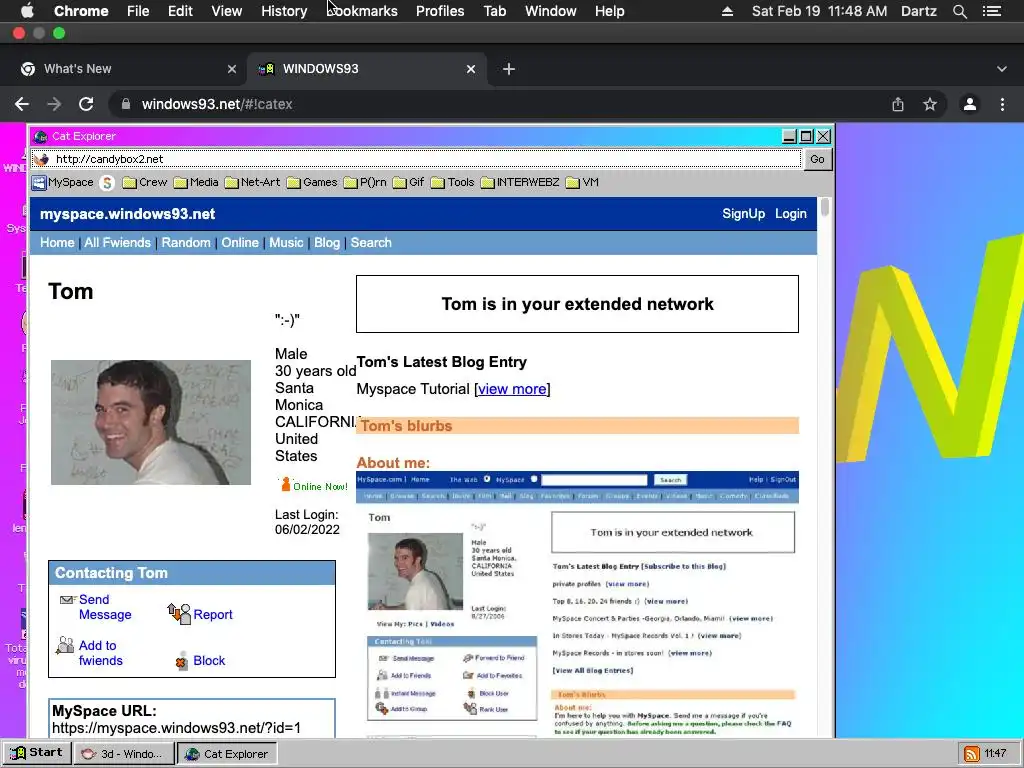Image resolution: width=1024 pixels, height=768 pixels.
Task: Click the Chrome forward arrow
Action: tap(54, 104)
